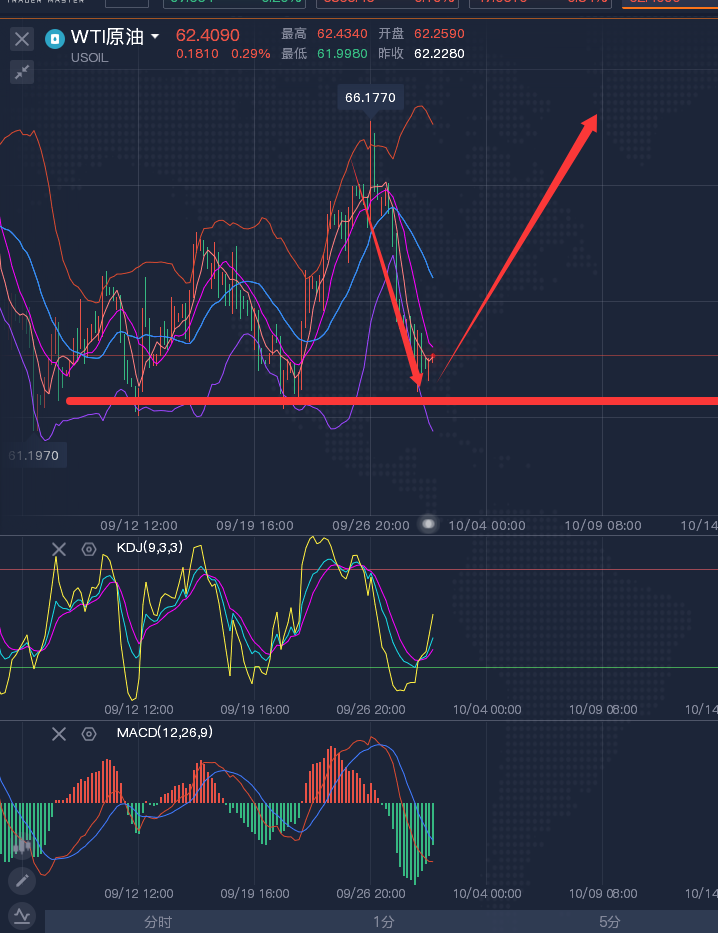Open KDJ indicator settings

coord(89,549)
